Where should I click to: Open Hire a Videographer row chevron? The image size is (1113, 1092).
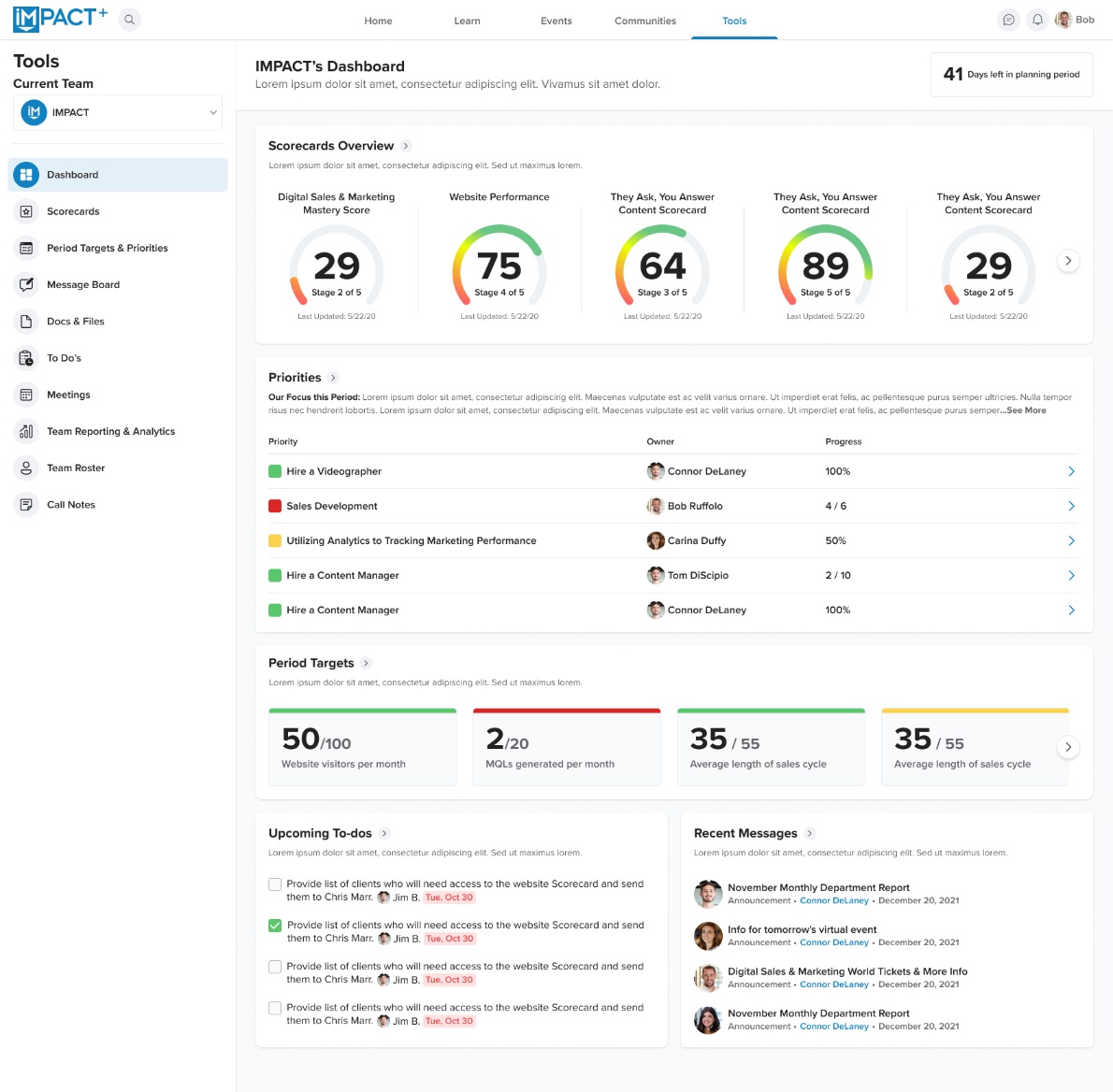[x=1071, y=471]
